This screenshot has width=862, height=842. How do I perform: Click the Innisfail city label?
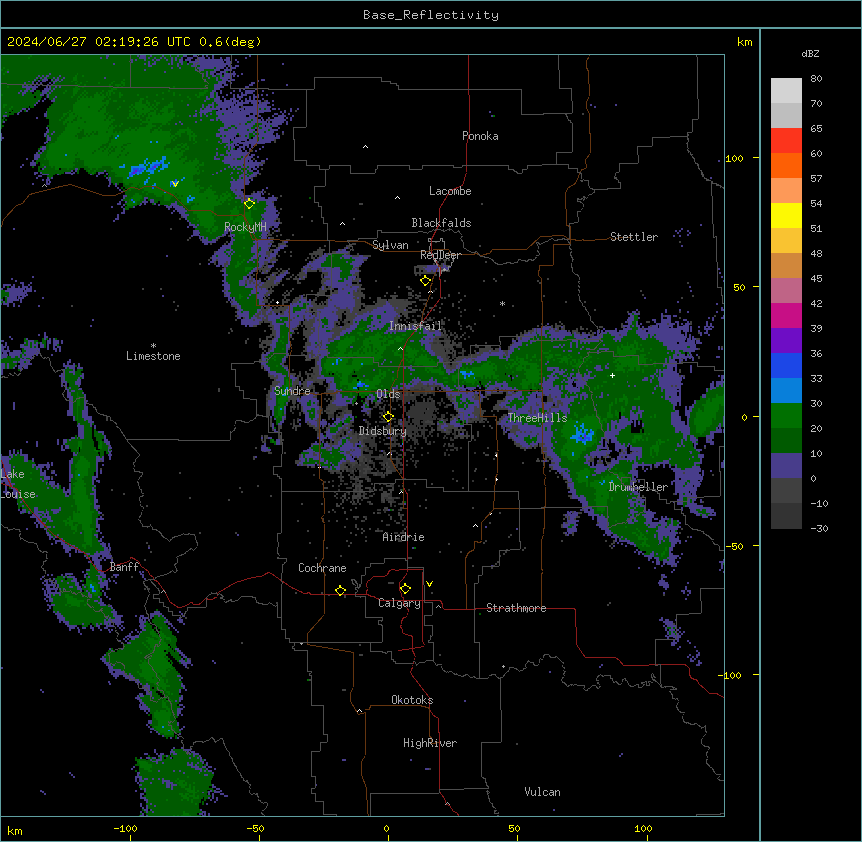pos(415,326)
